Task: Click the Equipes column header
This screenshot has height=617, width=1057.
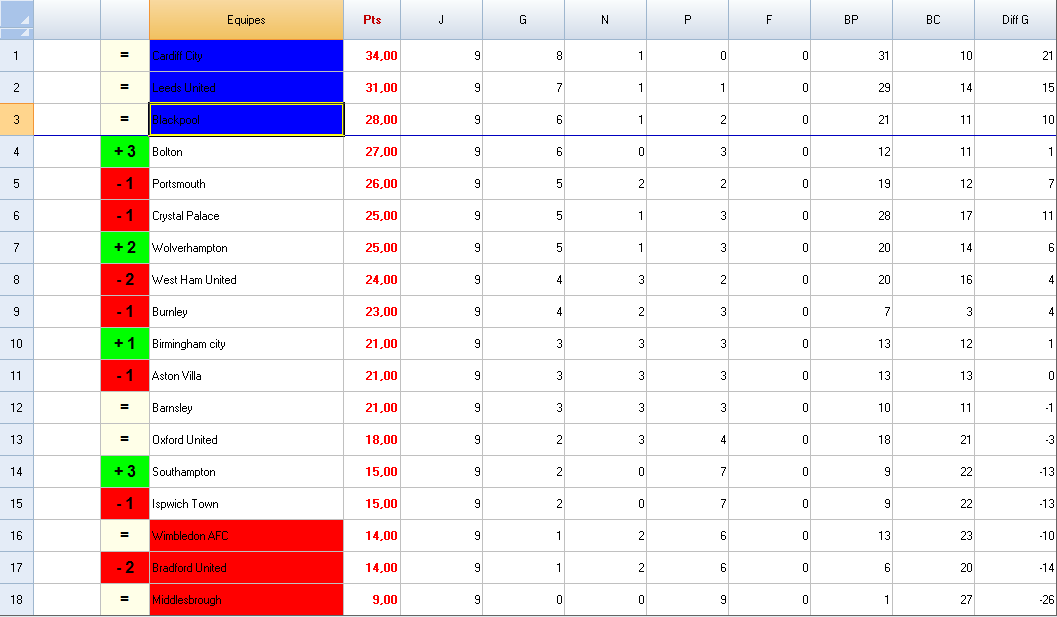Action: [246, 20]
